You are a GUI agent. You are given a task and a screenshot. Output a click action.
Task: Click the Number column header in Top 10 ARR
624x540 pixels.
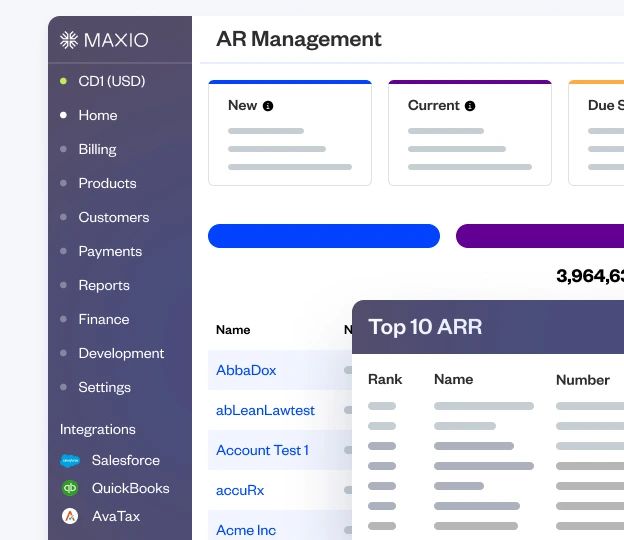pyautogui.click(x=583, y=380)
